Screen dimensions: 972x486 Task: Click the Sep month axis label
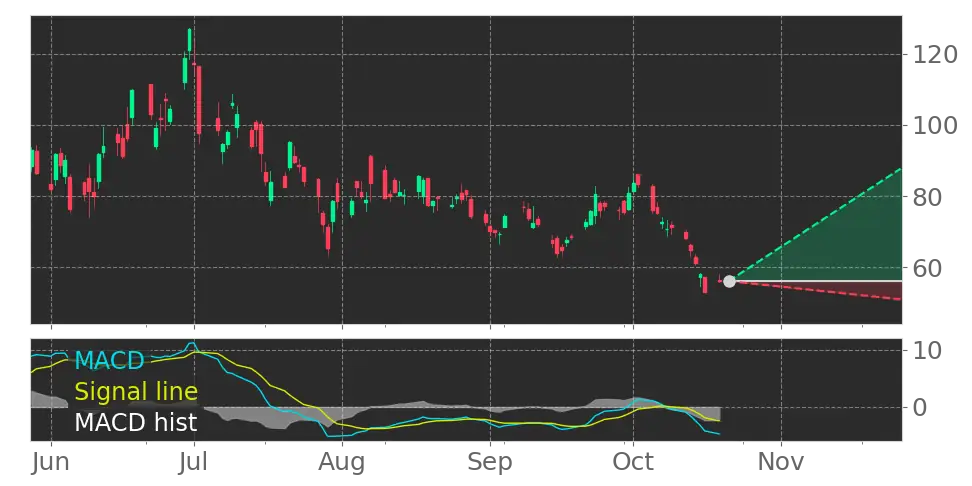coord(490,462)
